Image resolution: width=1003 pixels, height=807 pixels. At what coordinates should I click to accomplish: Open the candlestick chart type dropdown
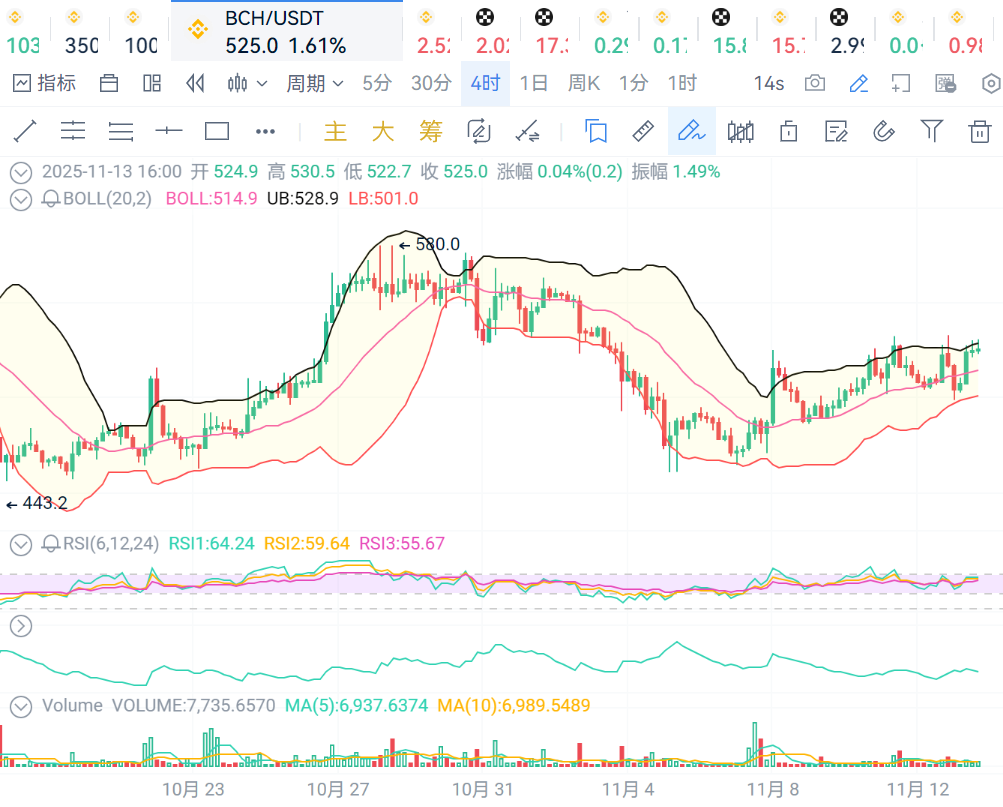click(248, 83)
